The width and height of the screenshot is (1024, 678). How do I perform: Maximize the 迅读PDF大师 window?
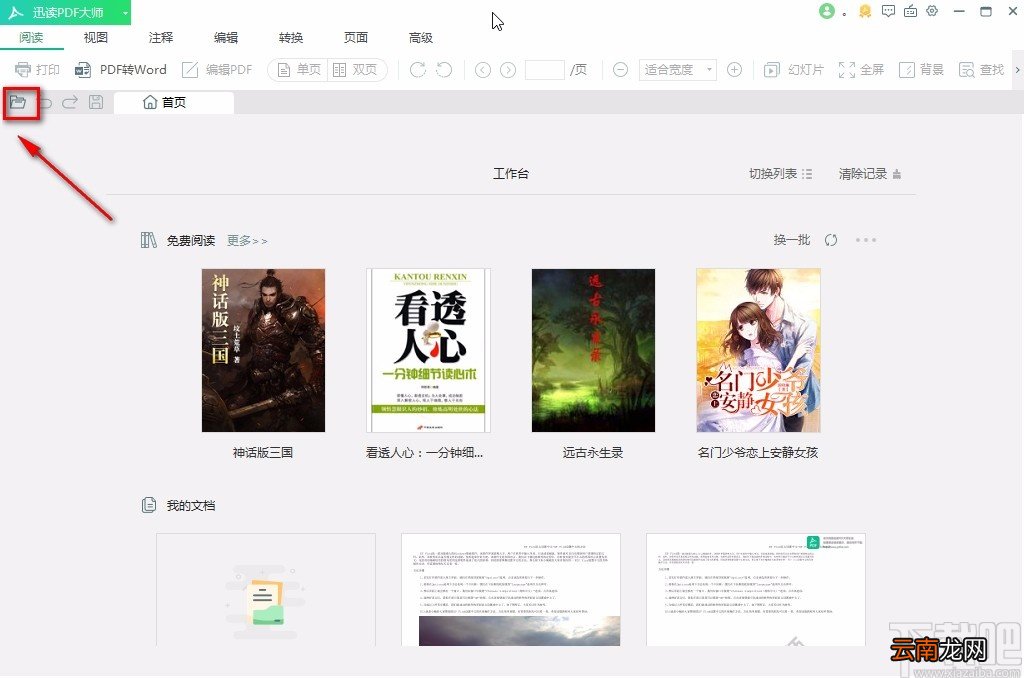point(986,11)
